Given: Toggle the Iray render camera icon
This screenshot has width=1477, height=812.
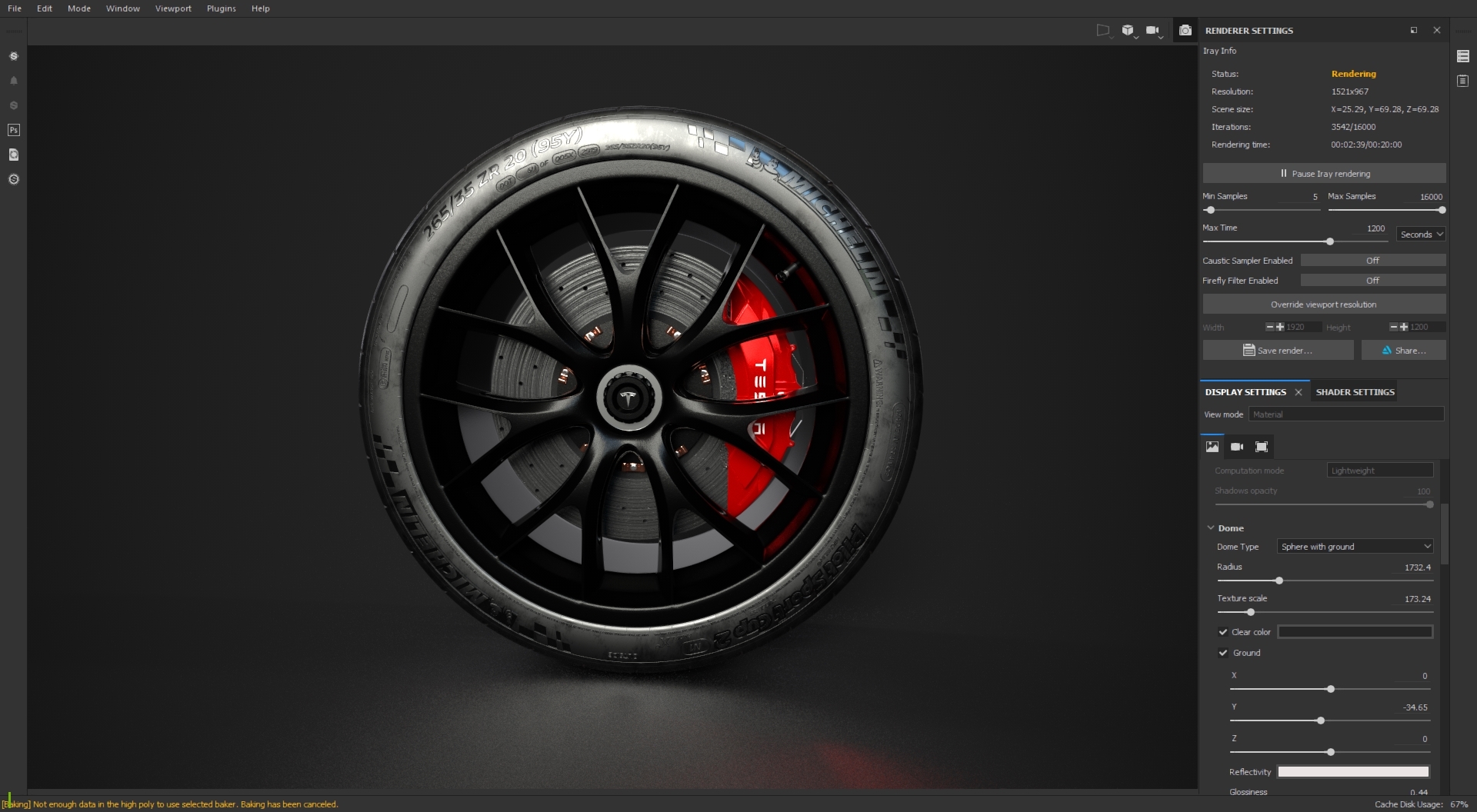Looking at the screenshot, I should 1185,31.
